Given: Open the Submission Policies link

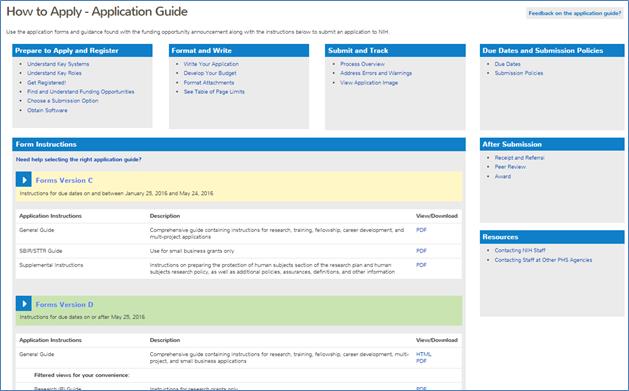Looking at the screenshot, I should click(519, 73).
